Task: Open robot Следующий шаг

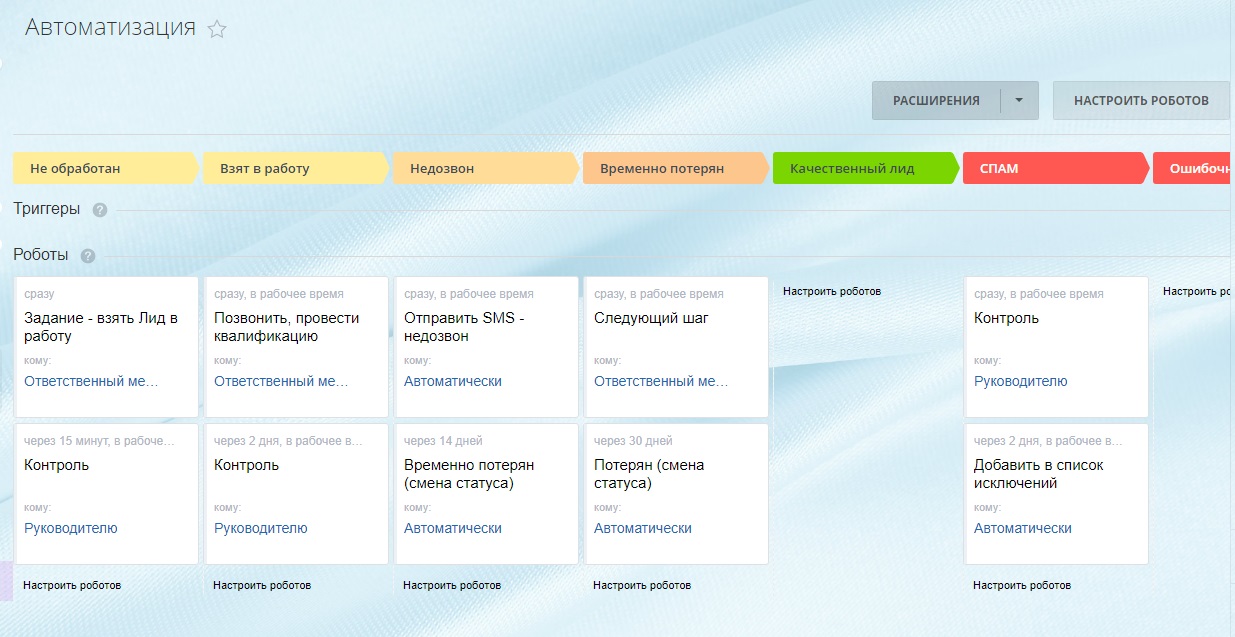Action: pyautogui.click(x=677, y=347)
